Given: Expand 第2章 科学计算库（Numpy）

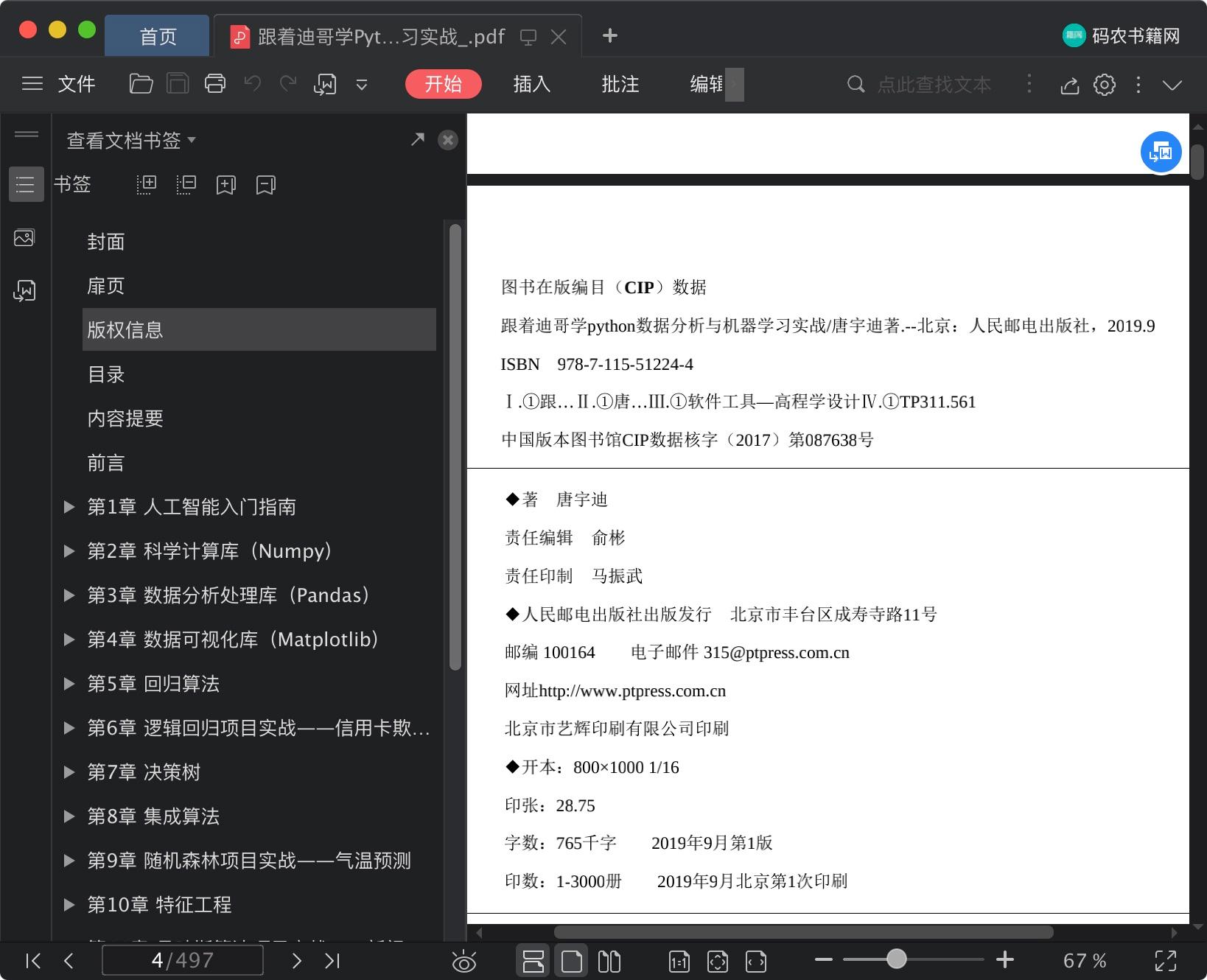Looking at the screenshot, I should click(69, 550).
